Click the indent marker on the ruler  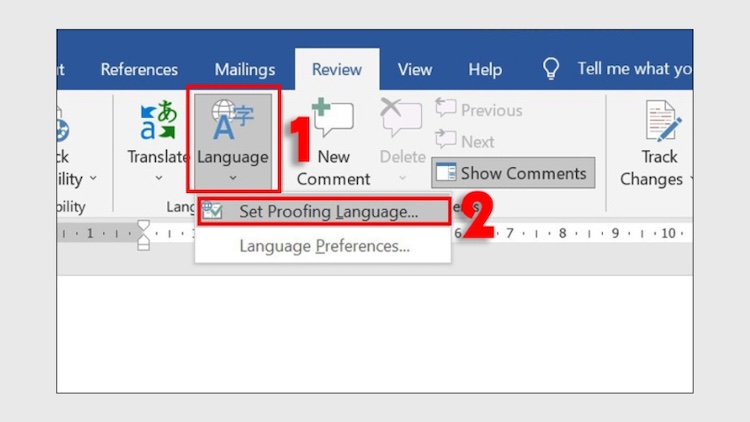(x=143, y=236)
